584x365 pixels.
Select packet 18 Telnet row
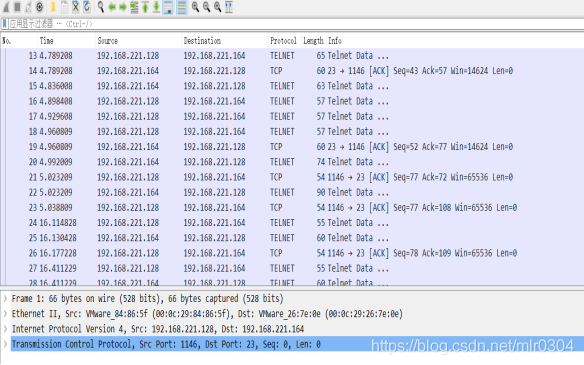coord(292,131)
